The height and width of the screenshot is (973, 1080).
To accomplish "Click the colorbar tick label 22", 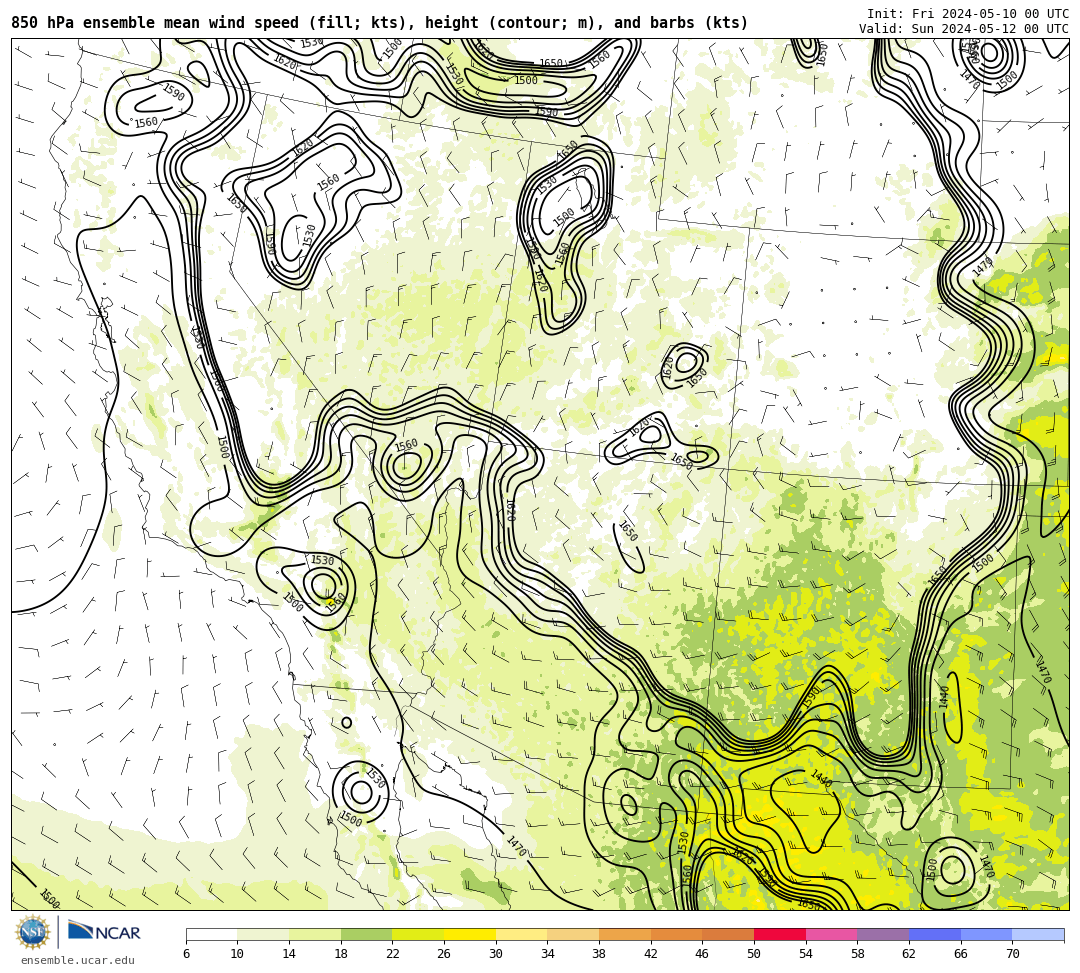I will (393, 954).
